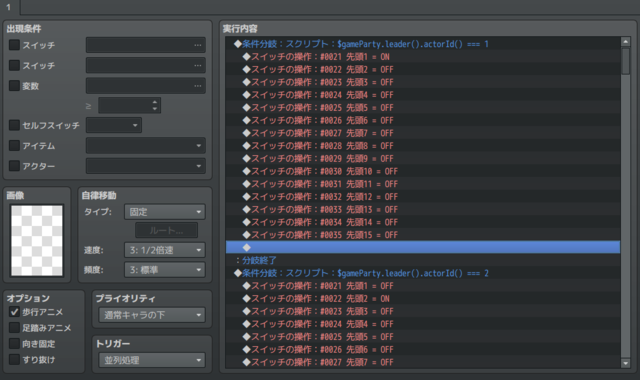640x380 pixels.
Task: Select event page tab 1
Action: (9, 7)
